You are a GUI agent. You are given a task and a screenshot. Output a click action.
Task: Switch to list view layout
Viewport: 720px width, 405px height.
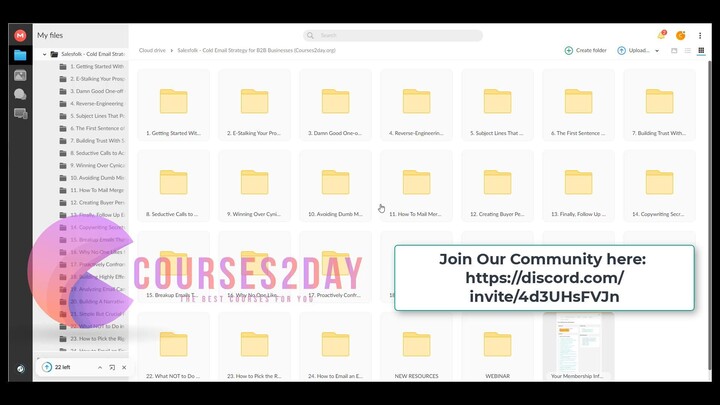(x=687, y=50)
